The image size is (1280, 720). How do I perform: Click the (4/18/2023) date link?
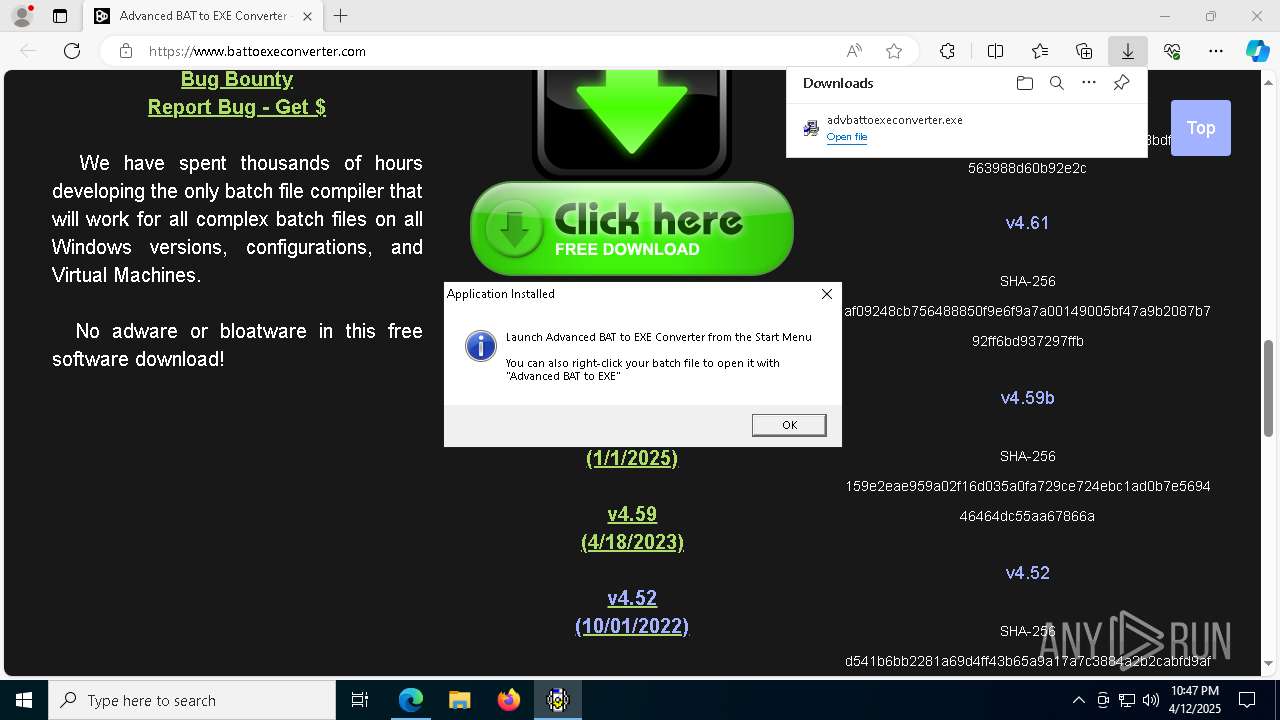point(632,542)
